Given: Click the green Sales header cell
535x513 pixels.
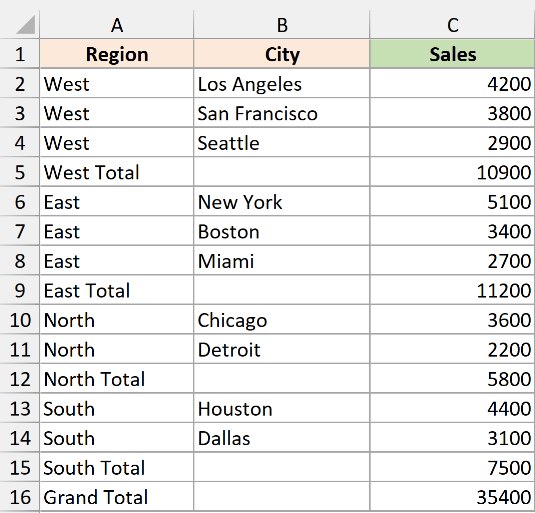Looking at the screenshot, I should (x=452, y=54).
